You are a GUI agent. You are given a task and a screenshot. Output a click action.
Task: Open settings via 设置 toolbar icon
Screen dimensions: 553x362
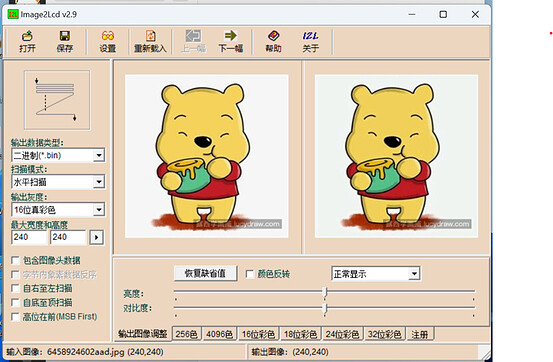(108, 42)
